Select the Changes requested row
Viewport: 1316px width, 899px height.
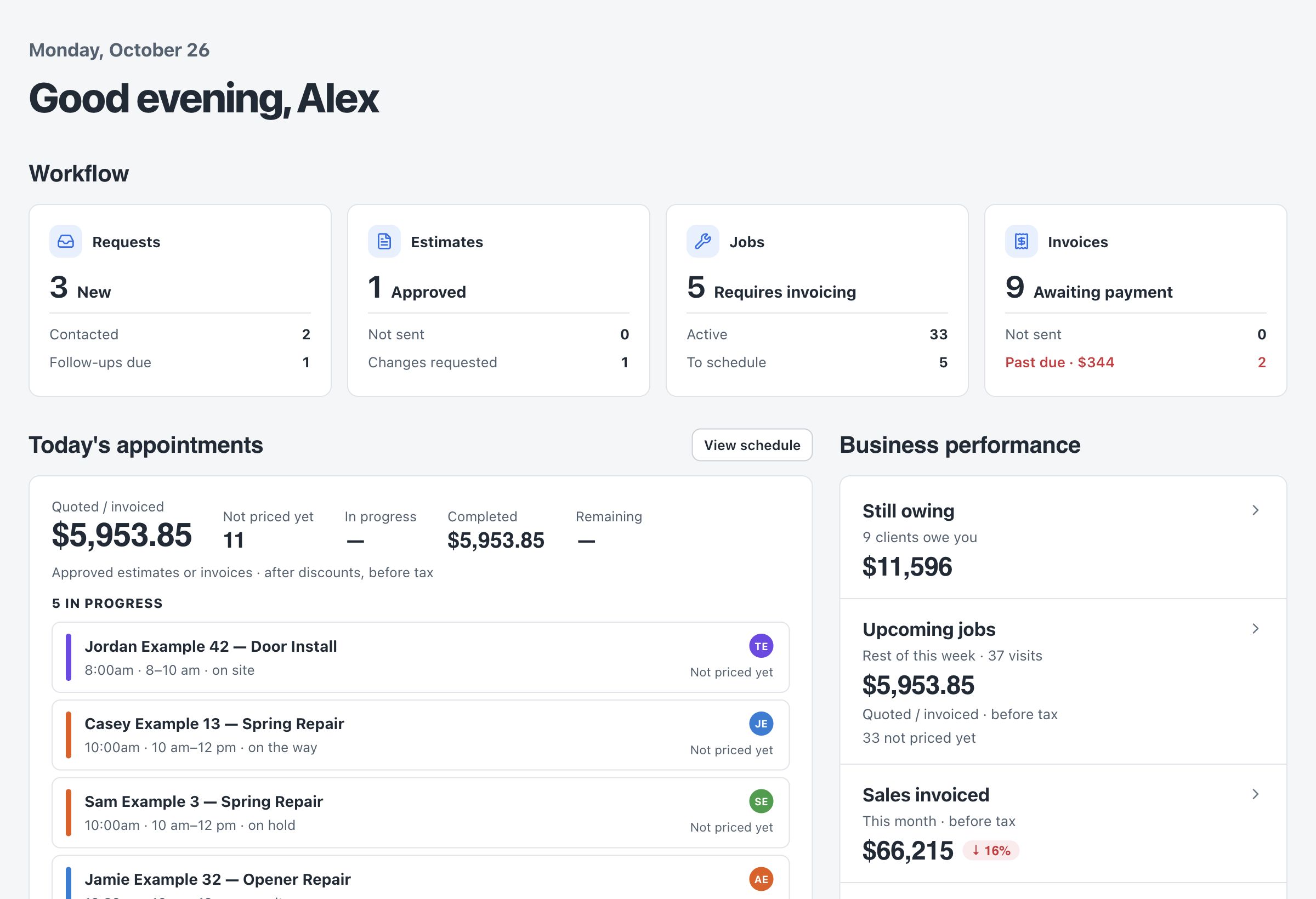[x=498, y=362]
